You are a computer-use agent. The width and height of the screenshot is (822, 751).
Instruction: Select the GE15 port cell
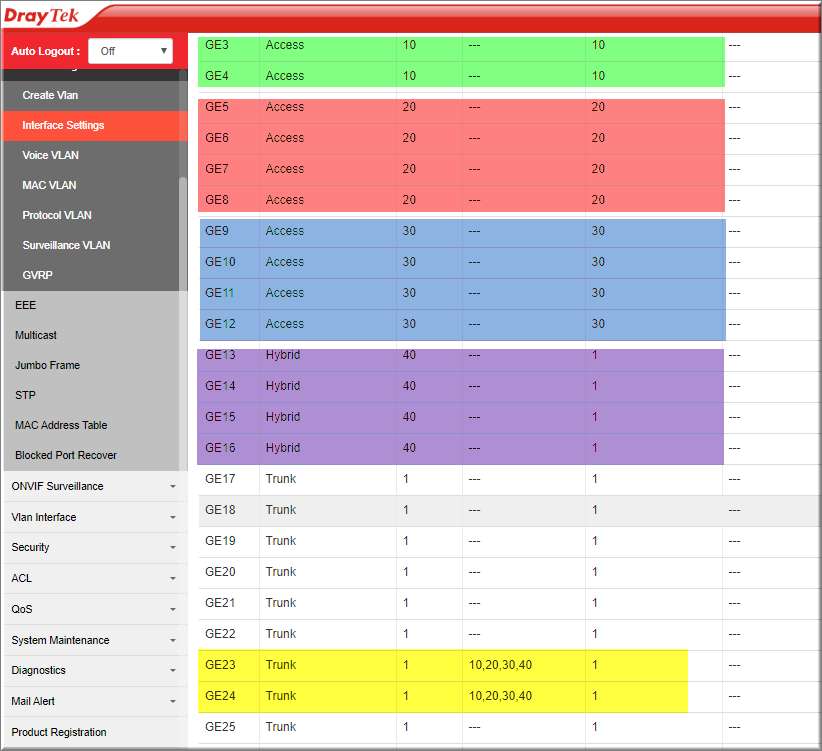pyautogui.click(x=229, y=417)
